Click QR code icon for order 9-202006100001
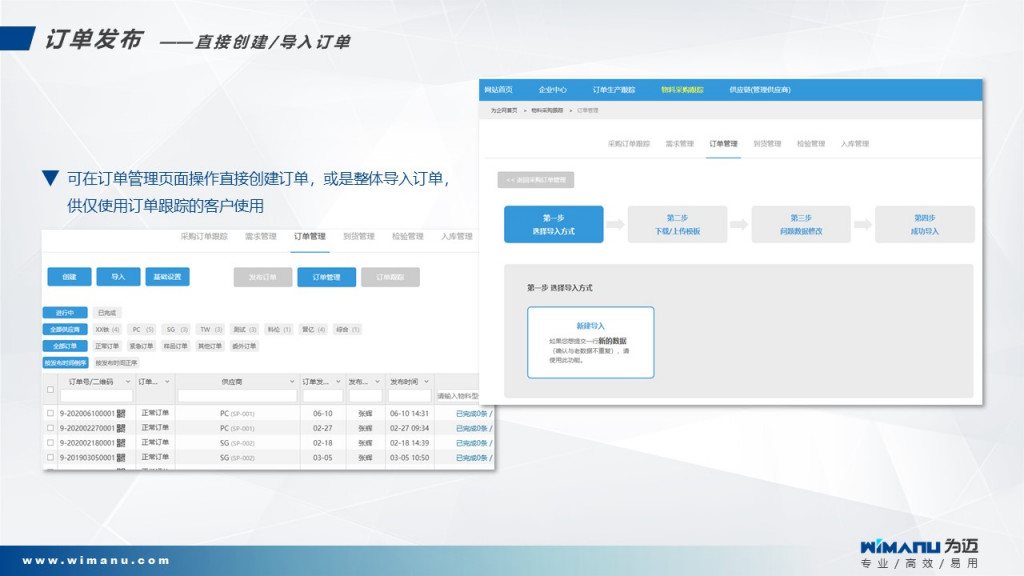Image resolution: width=1024 pixels, height=576 pixels. click(x=121, y=413)
